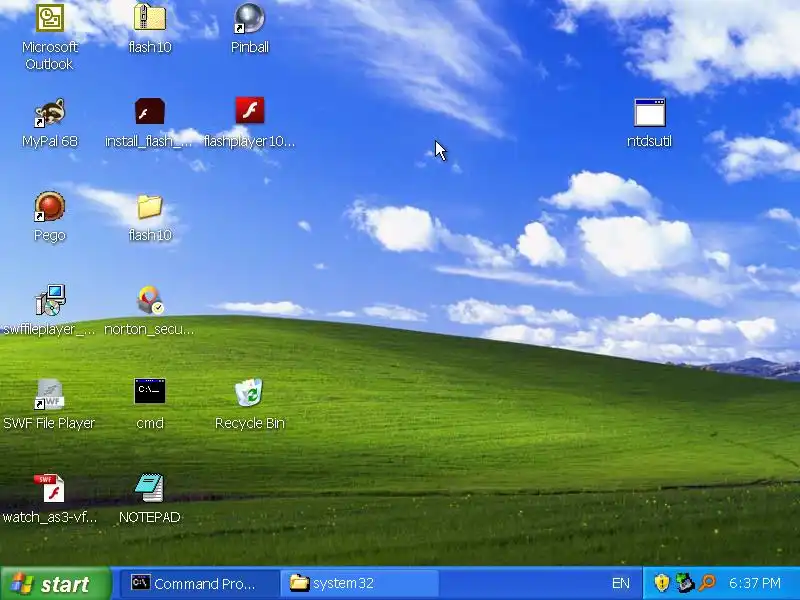800x600 pixels.
Task: Select the flashplayer10 red Flash icon
Action: tap(250, 110)
